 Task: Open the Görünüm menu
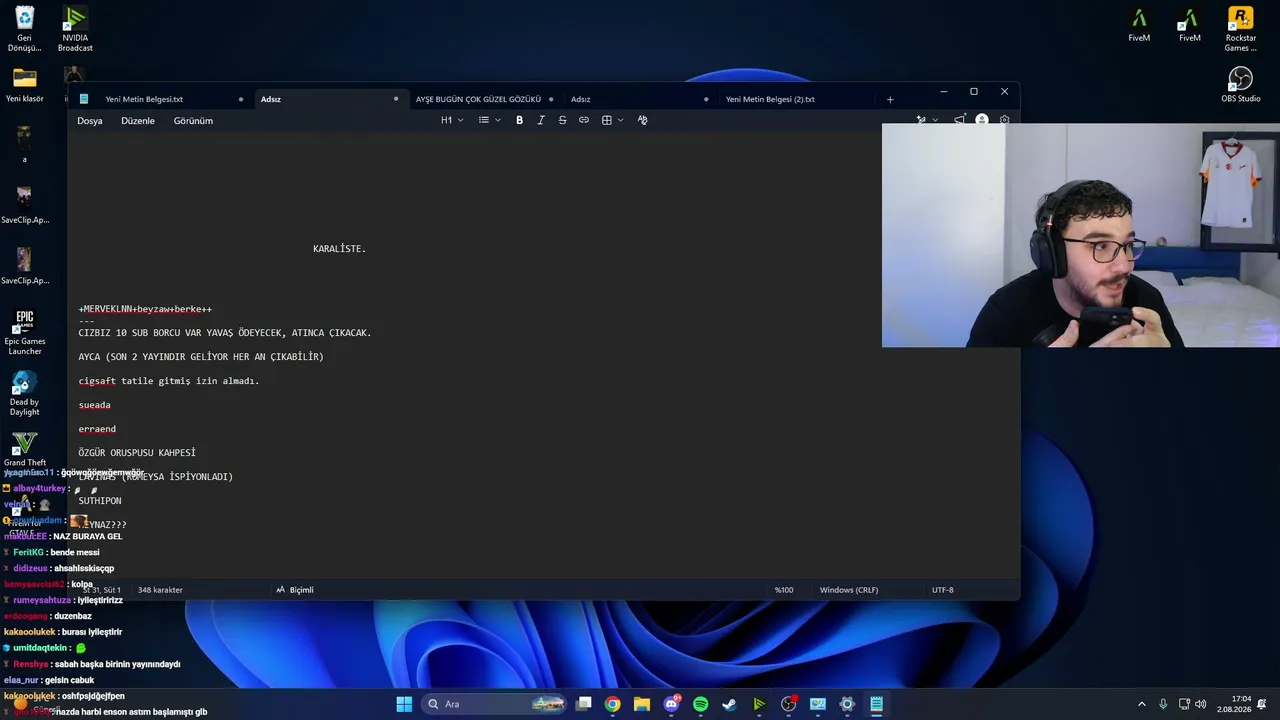click(x=193, y=121)
